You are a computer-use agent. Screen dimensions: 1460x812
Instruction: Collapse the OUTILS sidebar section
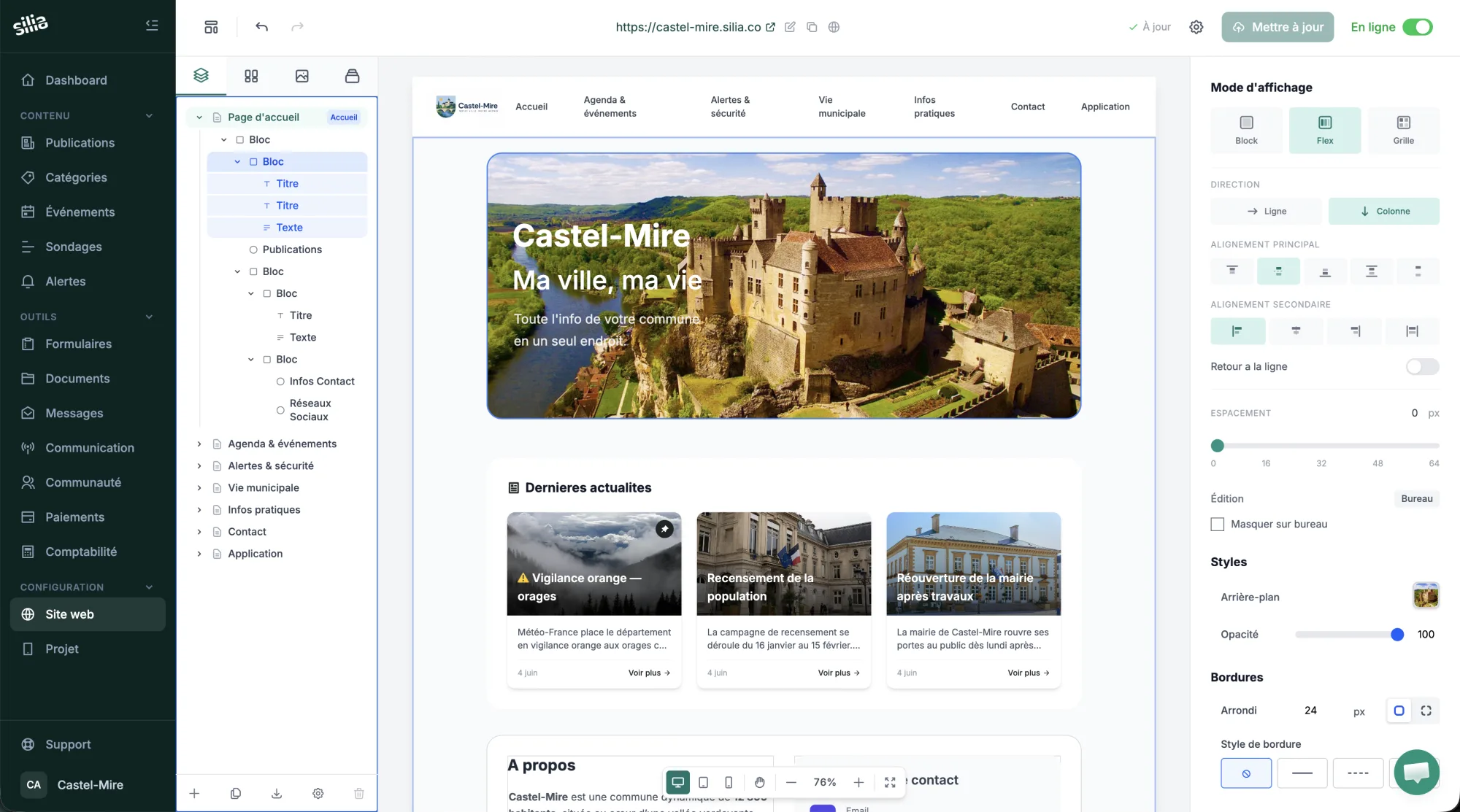[149, 317]
